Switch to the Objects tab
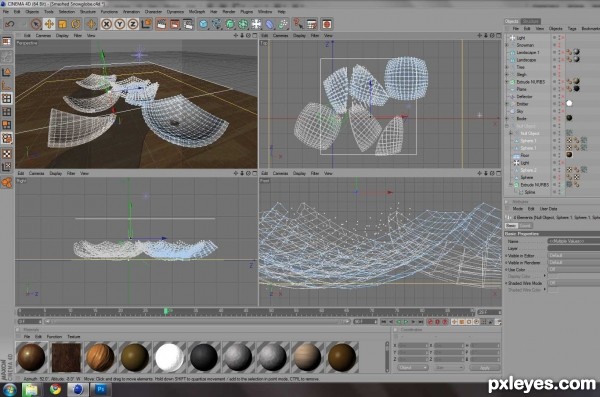The image size is (600, 397). coord(512,21)
